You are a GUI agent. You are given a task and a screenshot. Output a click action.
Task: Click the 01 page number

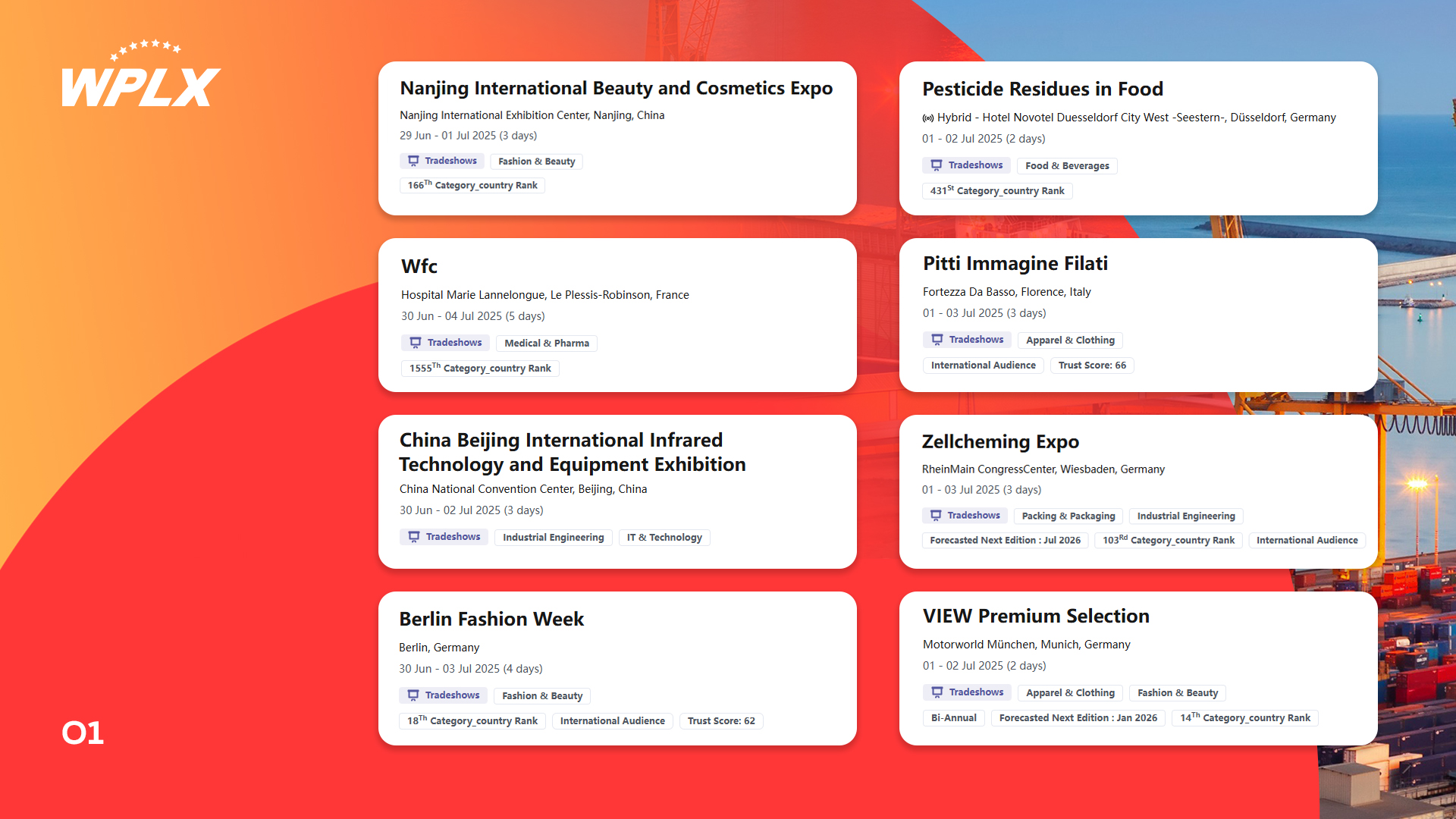[x=83, y=733]
